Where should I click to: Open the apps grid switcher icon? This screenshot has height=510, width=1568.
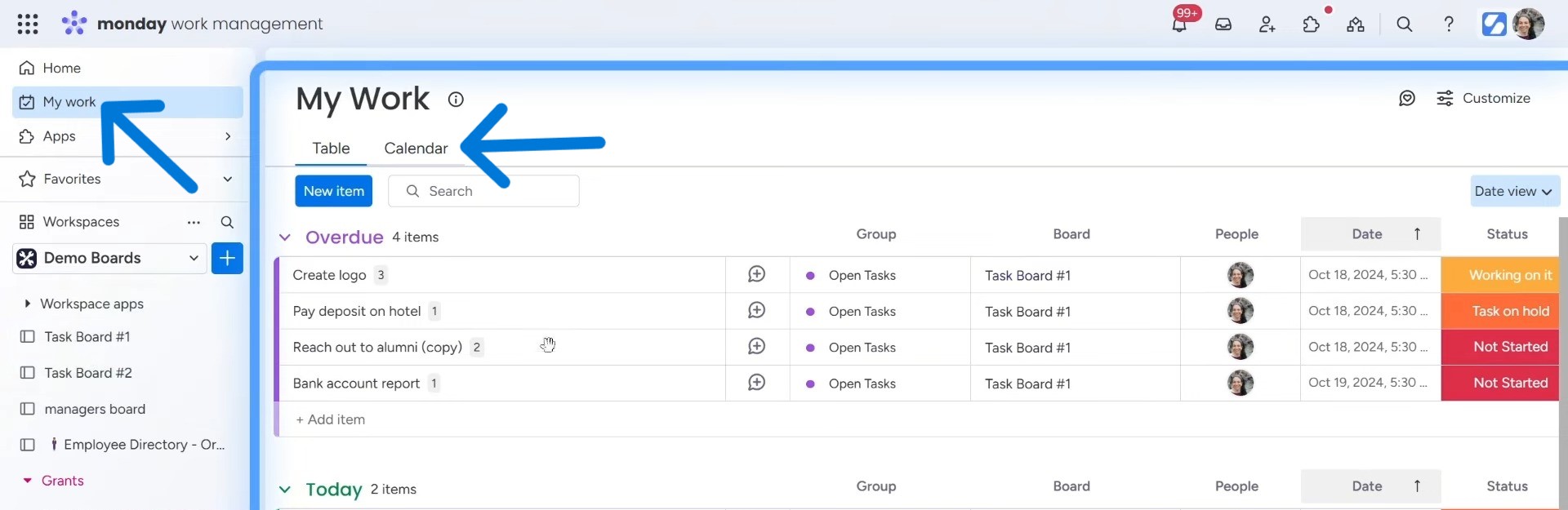tap(28, 24)
